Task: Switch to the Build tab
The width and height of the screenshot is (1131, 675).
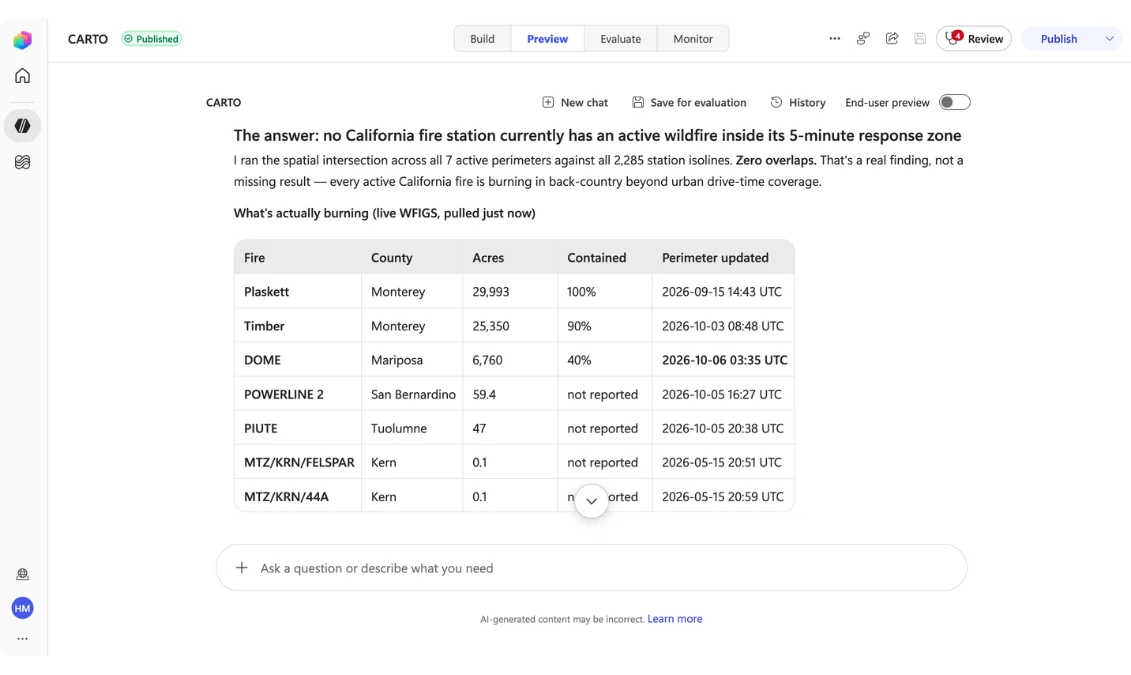Action: (x=482, y=39)
